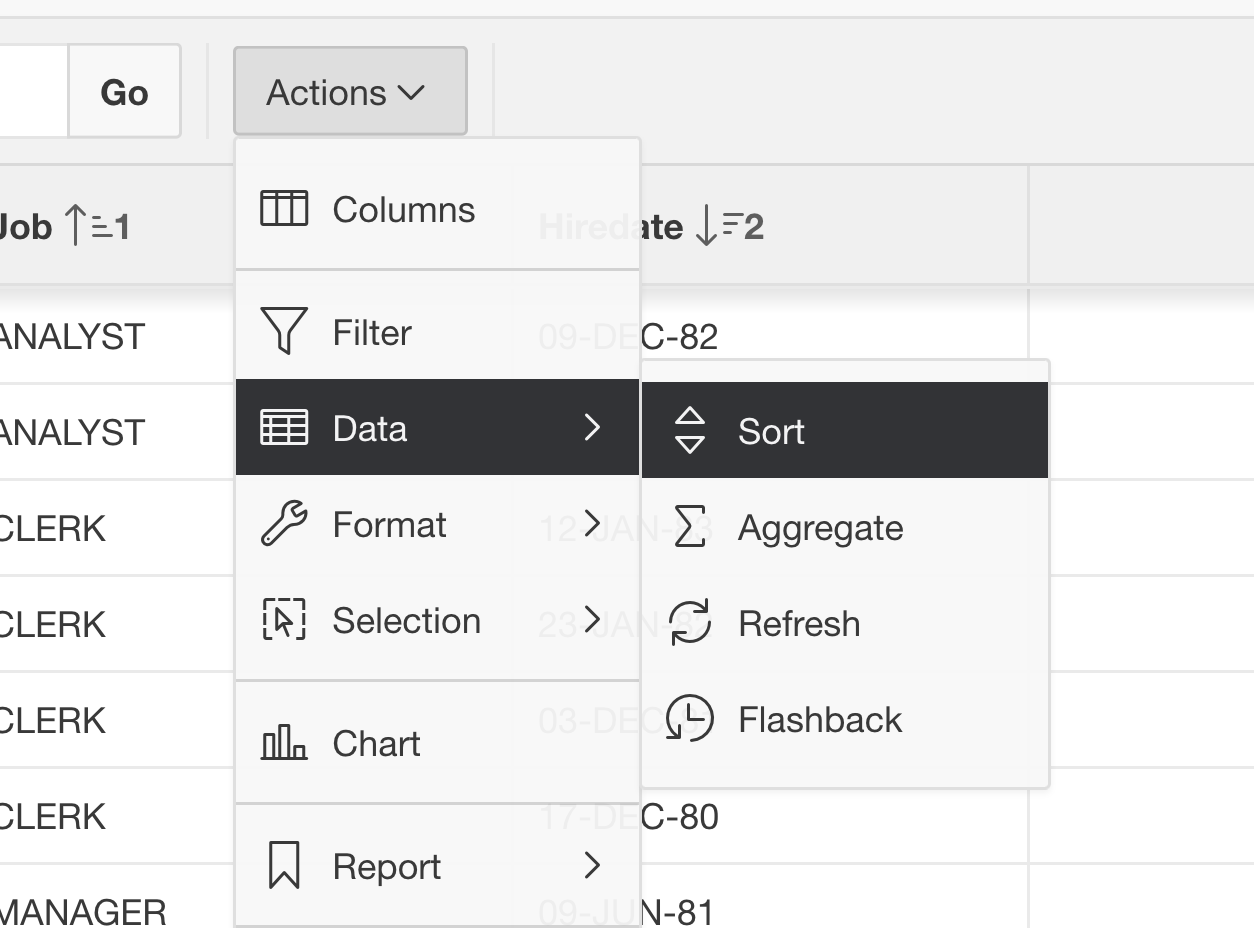Expand the Format submenu arrow

click(x=592, y=523)
